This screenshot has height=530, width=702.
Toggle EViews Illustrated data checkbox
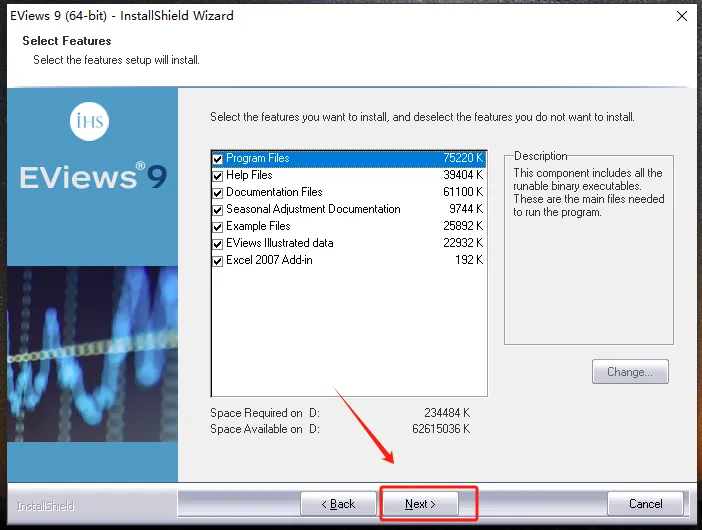click(218, 244)
